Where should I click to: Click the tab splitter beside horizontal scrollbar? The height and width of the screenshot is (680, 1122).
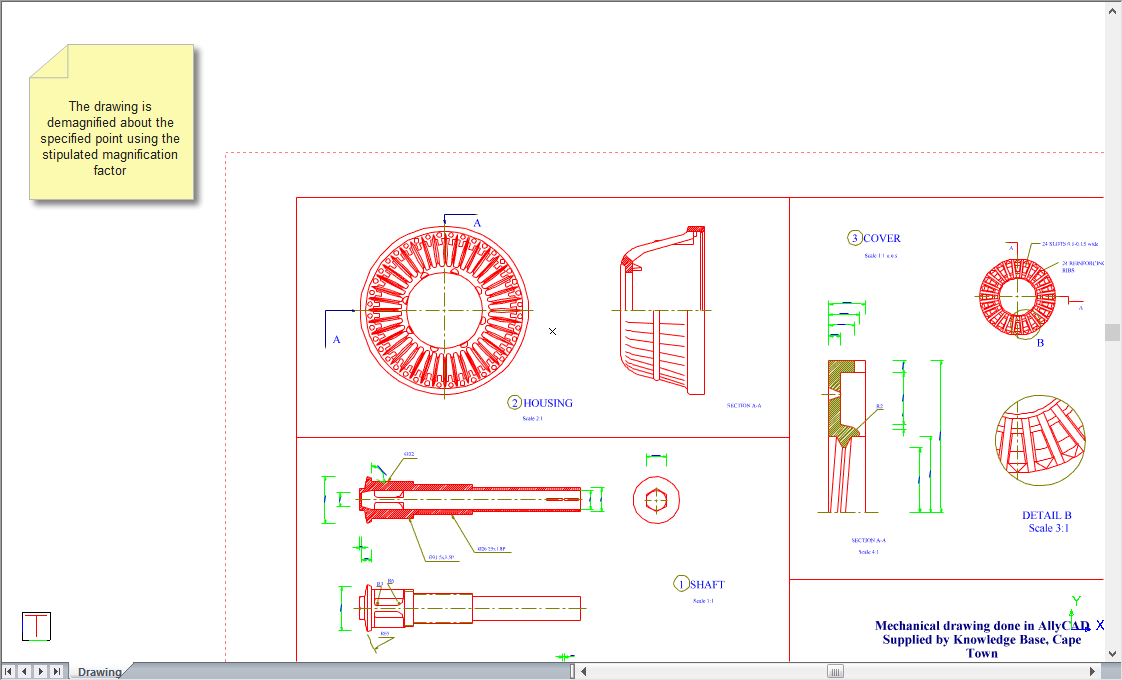pyautogui.click(x=573, y=671)
